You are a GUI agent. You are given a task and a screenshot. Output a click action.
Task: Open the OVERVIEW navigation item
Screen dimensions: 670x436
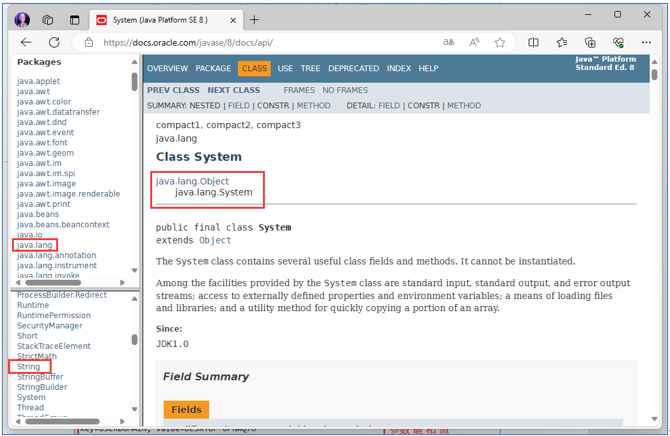coord(167,68)
